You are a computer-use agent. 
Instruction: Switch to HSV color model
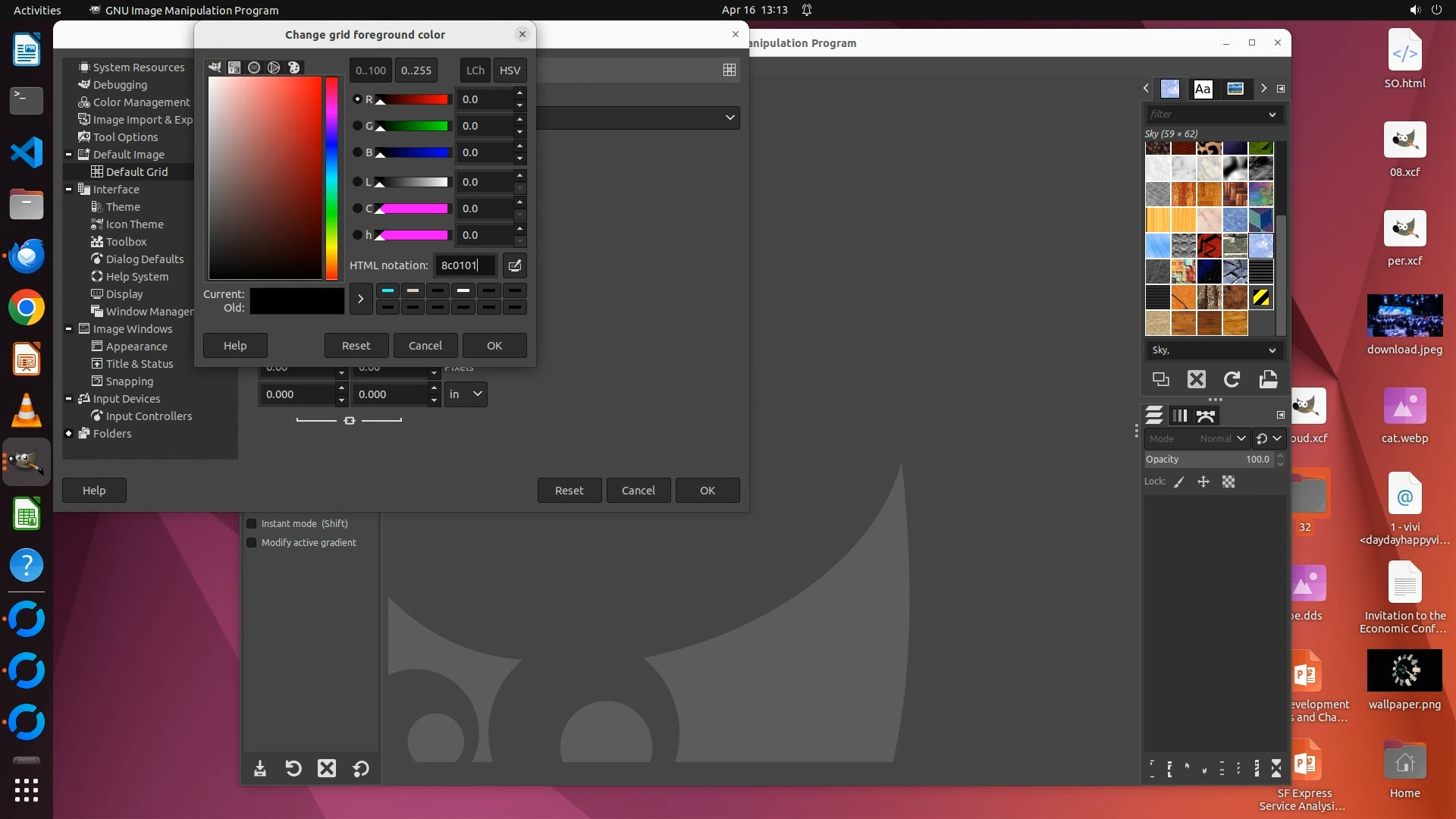[510, 71]
